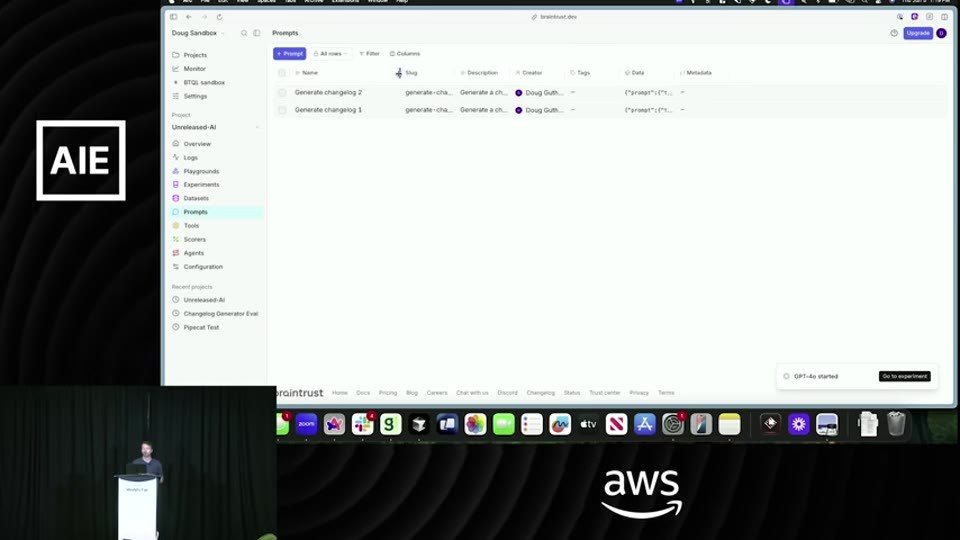This screenshot has width=960, height=540.
Task: Check the Generate changelog 1 row
Action: (x=282, y=110)
